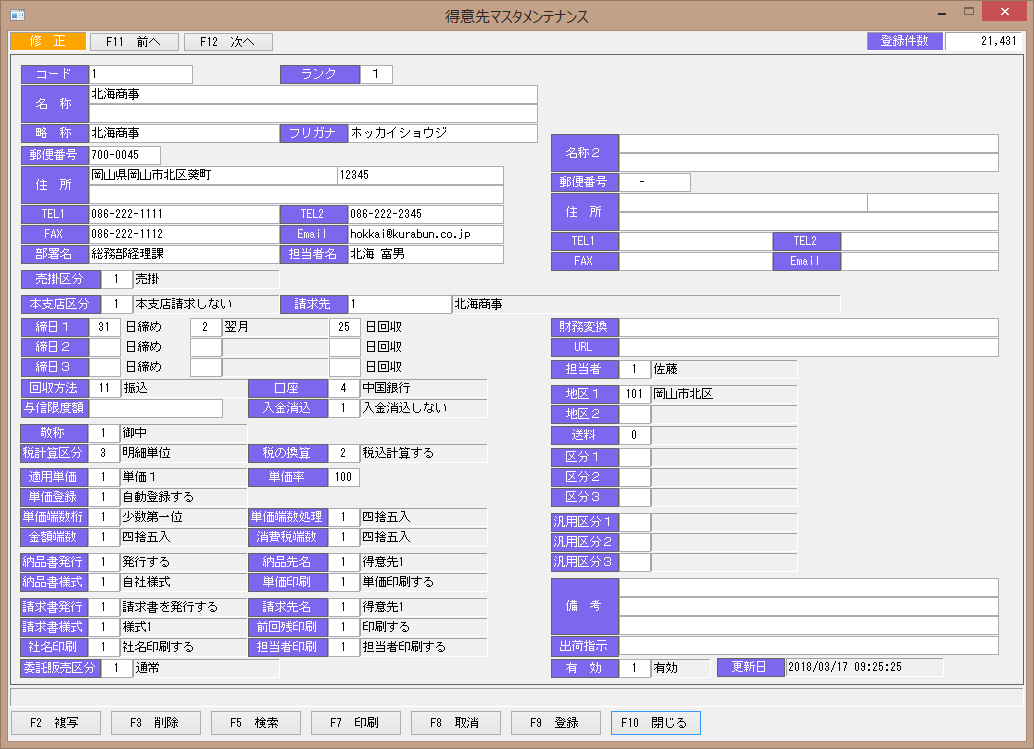Screen dimensions: 1034x749
Task: Click the F7 印刷 print button
Action: point(355,723)
